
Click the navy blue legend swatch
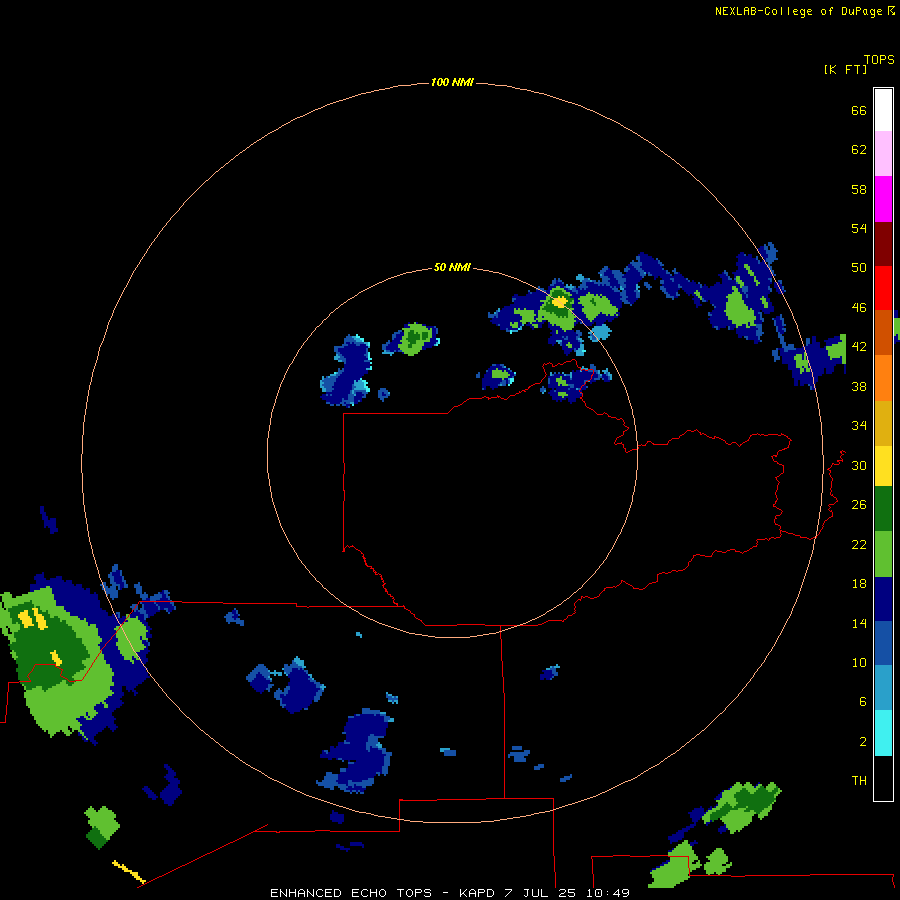pyautogui.click(x=883, y=599)
